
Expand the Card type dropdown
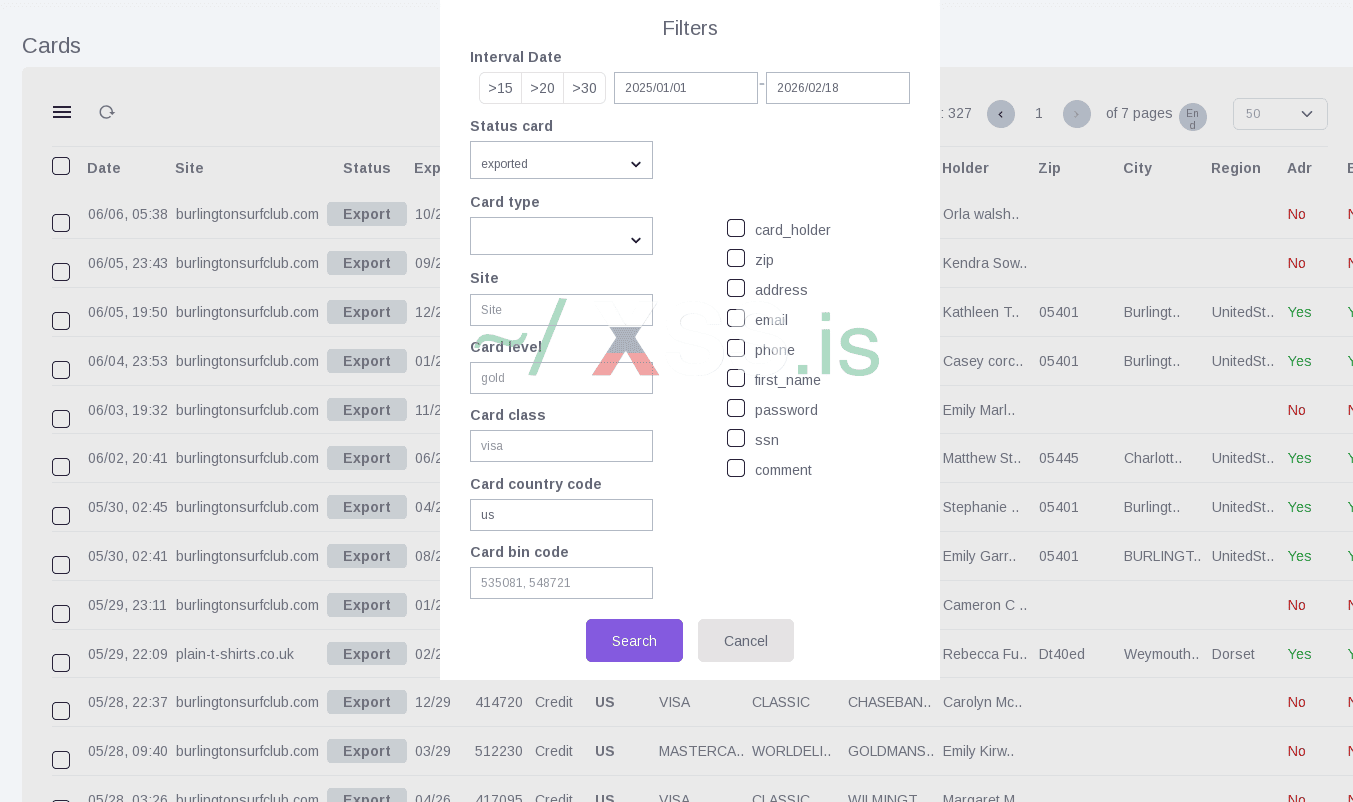pyautogui.click(x=561, y=236)
